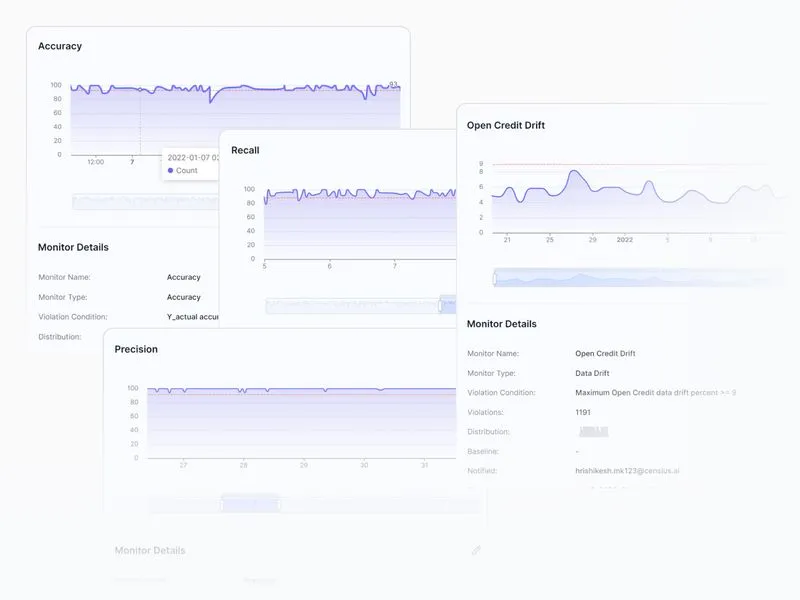
Task: Click the 6 tick label on the Recall chart axis
Action: coord(330,266)
